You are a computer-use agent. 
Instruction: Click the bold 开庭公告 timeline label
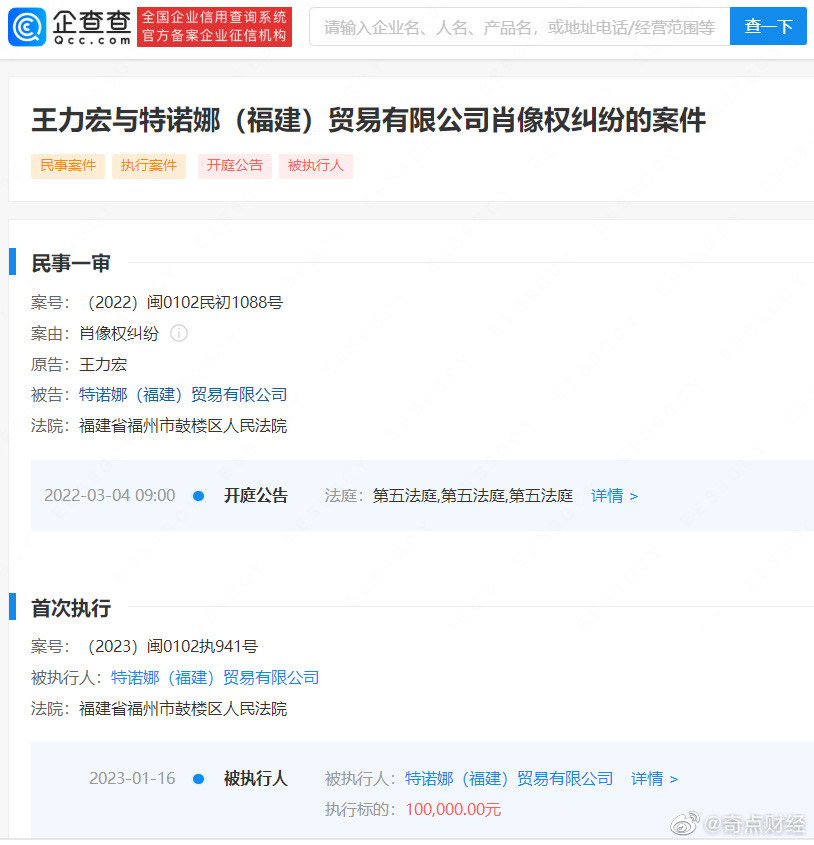256,496
